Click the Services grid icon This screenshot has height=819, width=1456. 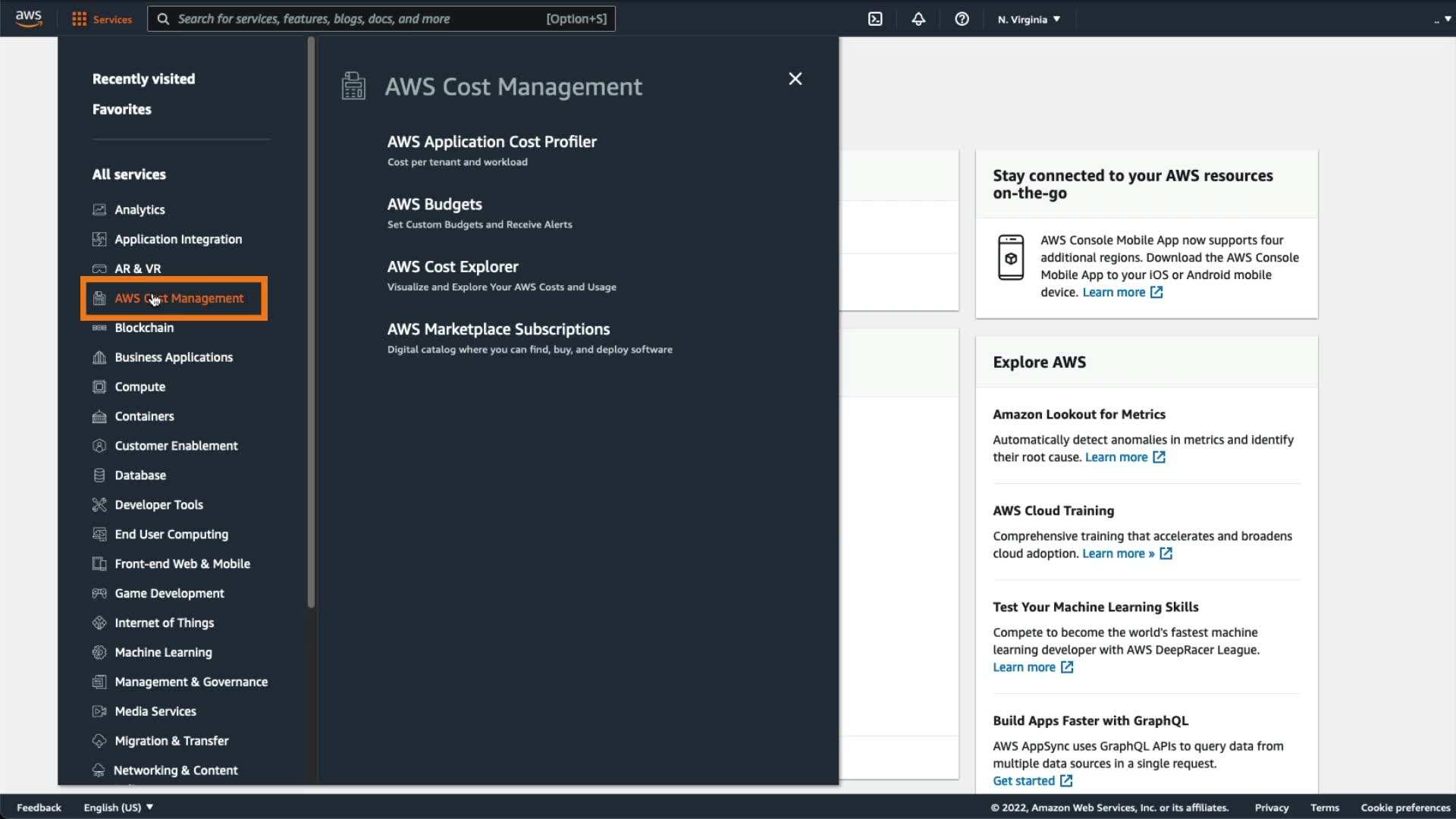79,19
